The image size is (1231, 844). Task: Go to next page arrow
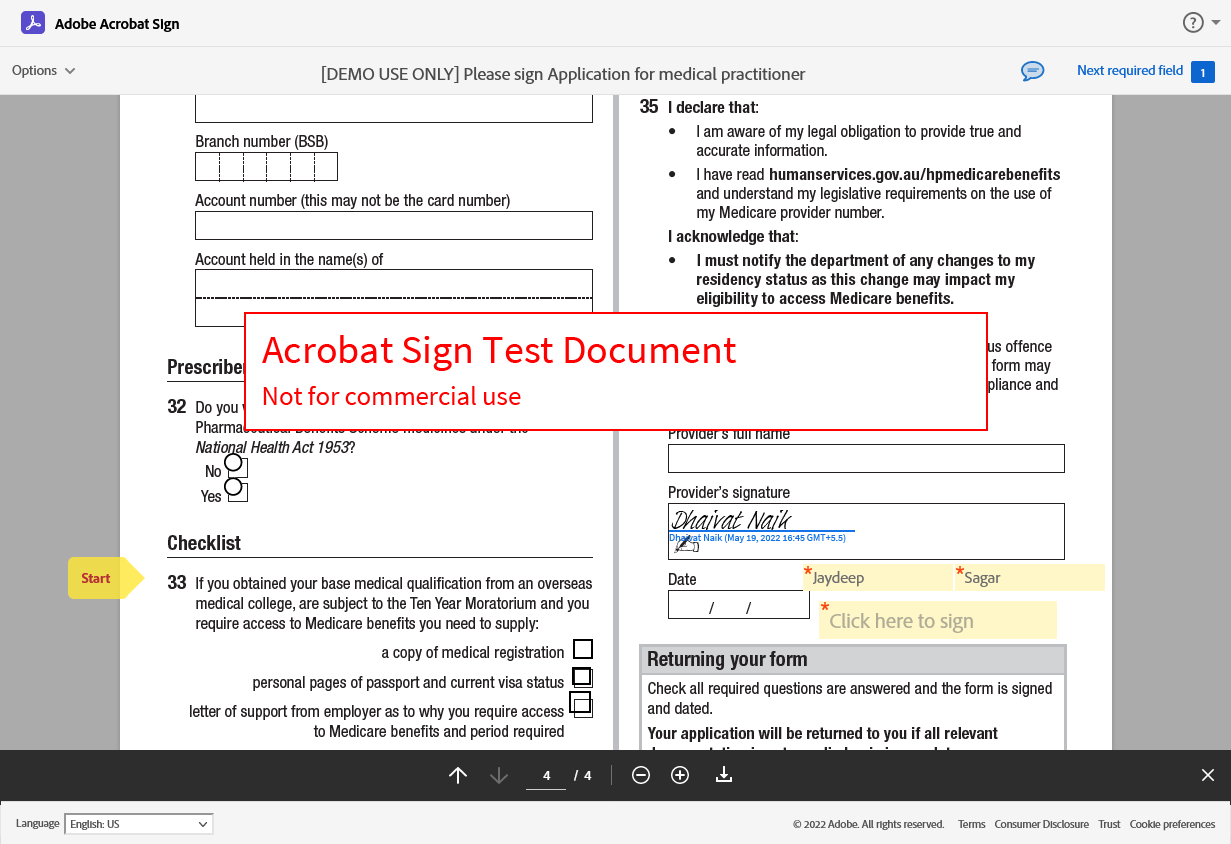coord(499,775)
